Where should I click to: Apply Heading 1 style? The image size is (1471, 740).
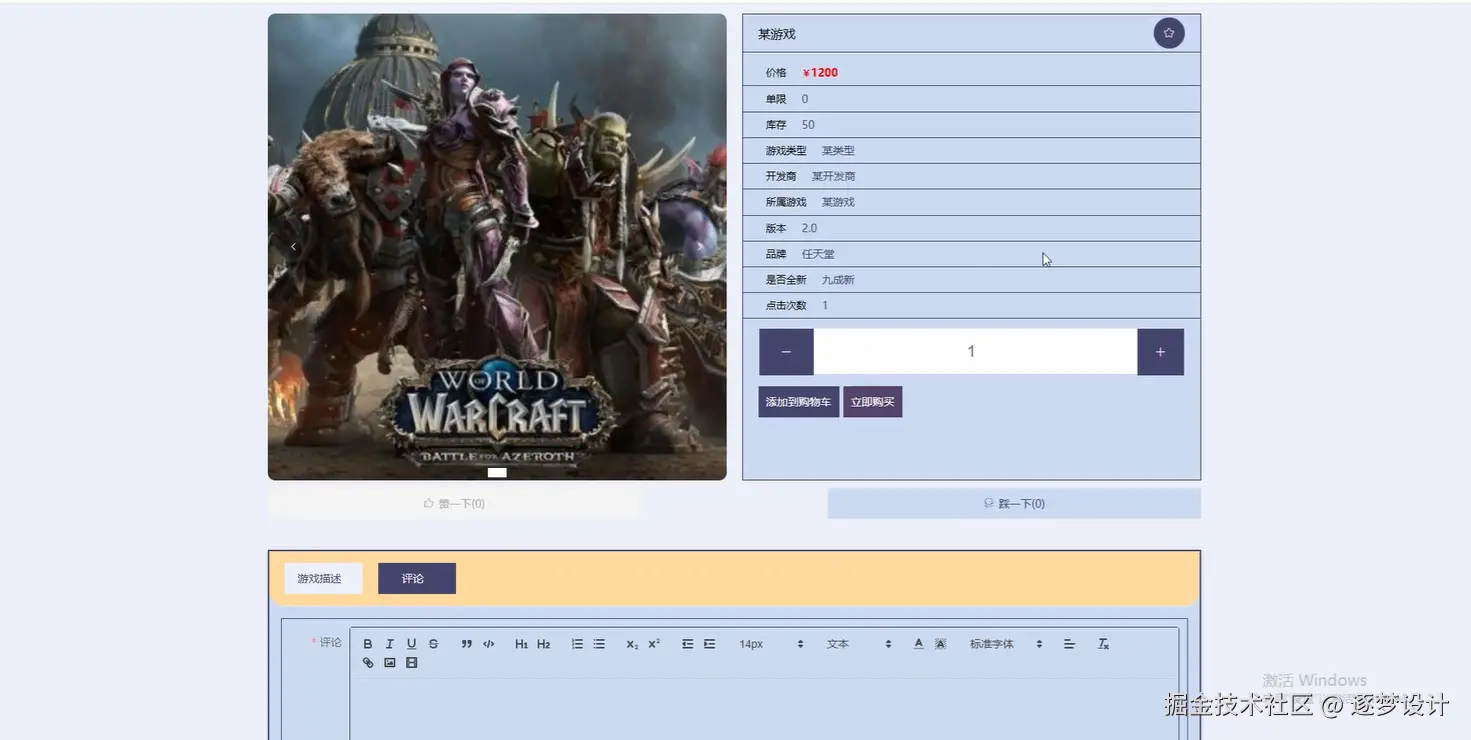pyautogui.click(x=521, y=644)
